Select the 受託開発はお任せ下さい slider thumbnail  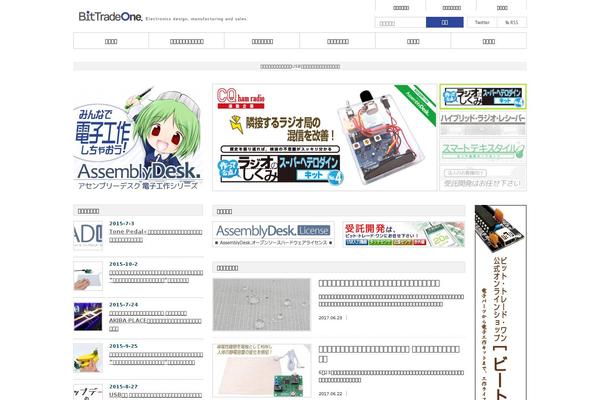coord(483,178)
